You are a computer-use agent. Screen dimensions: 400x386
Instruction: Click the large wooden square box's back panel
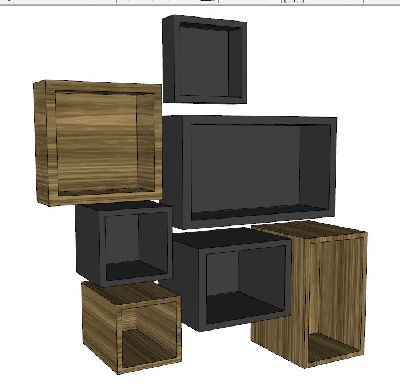point(97,142)
